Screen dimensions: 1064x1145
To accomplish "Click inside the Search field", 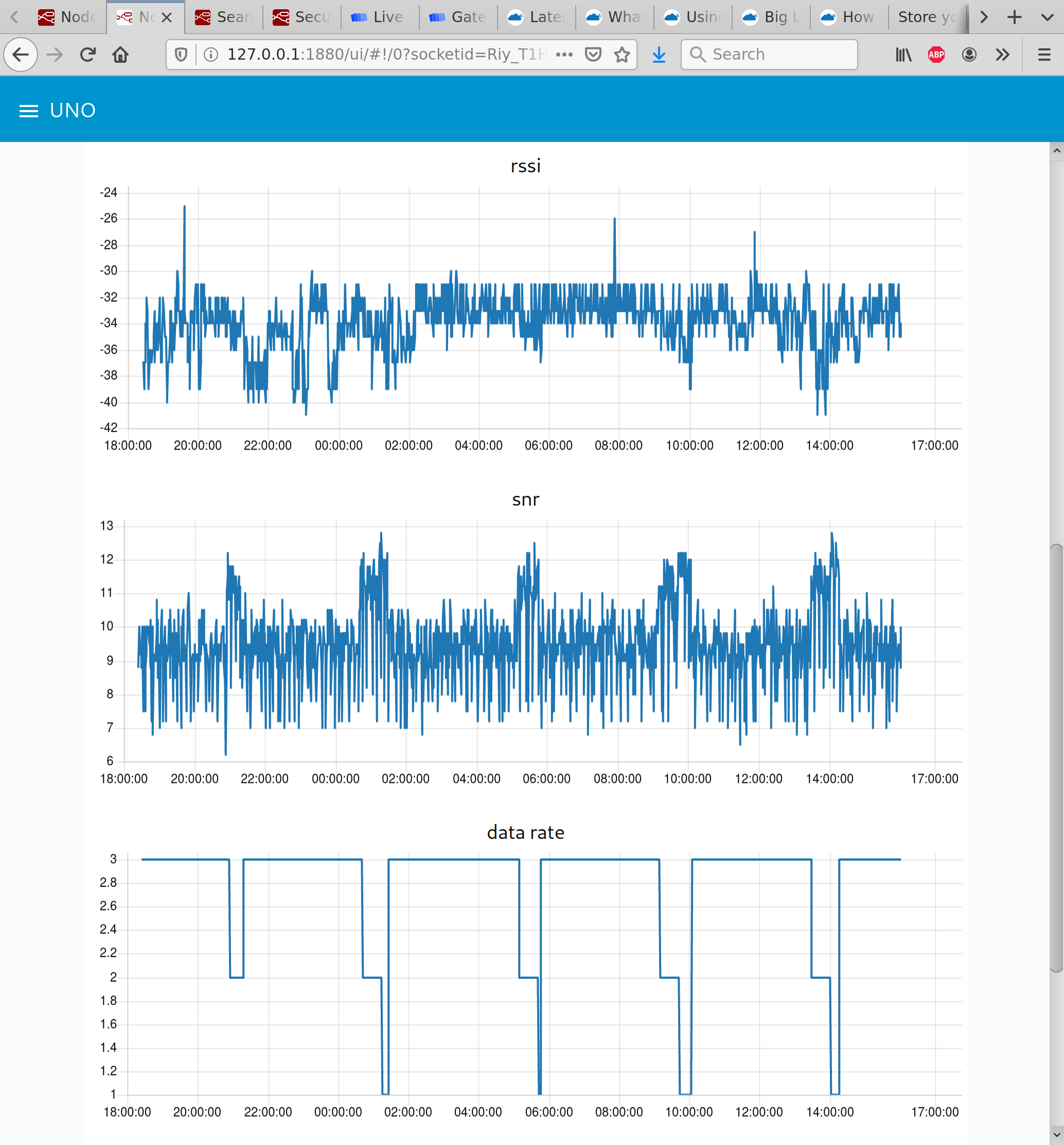I will coord(769,54).
